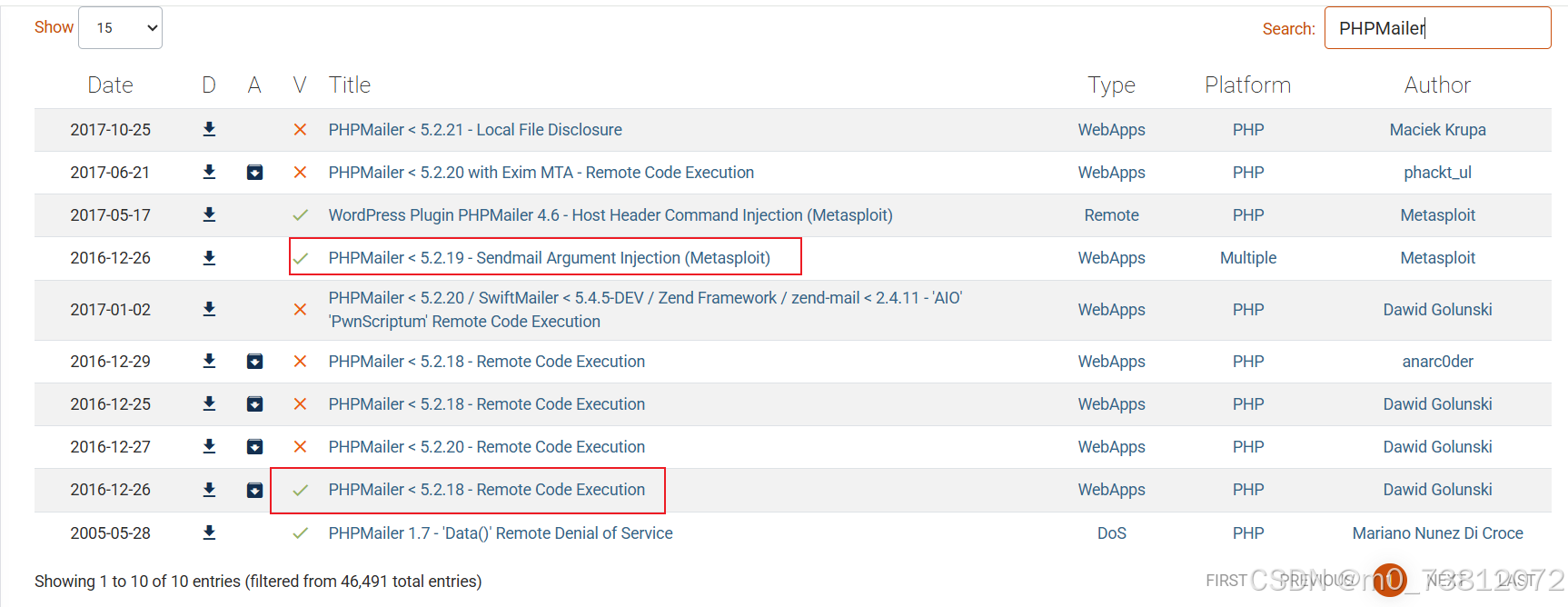This screenshot has width=1568, height=607.
Task: Click verified checkmark on WordPress Plugin row
Action: 300,215
